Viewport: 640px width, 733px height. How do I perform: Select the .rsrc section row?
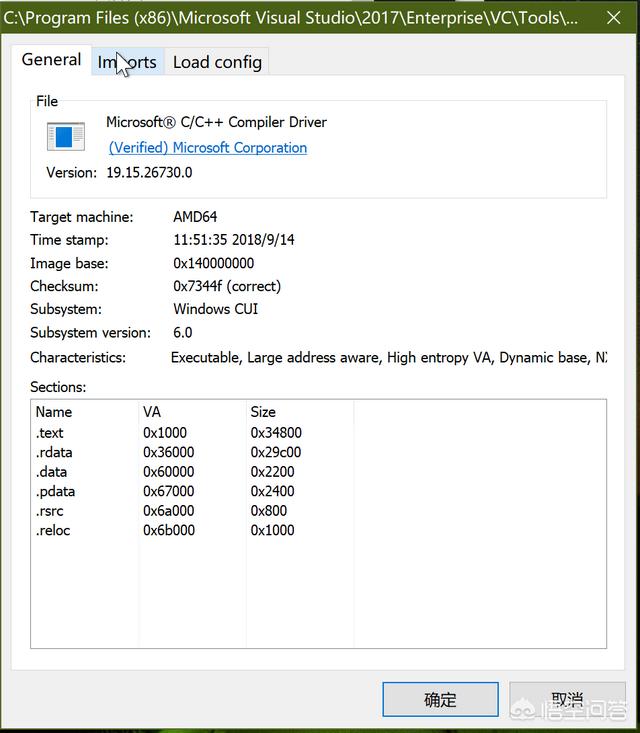pyautogui.click(x=318, y=511)
